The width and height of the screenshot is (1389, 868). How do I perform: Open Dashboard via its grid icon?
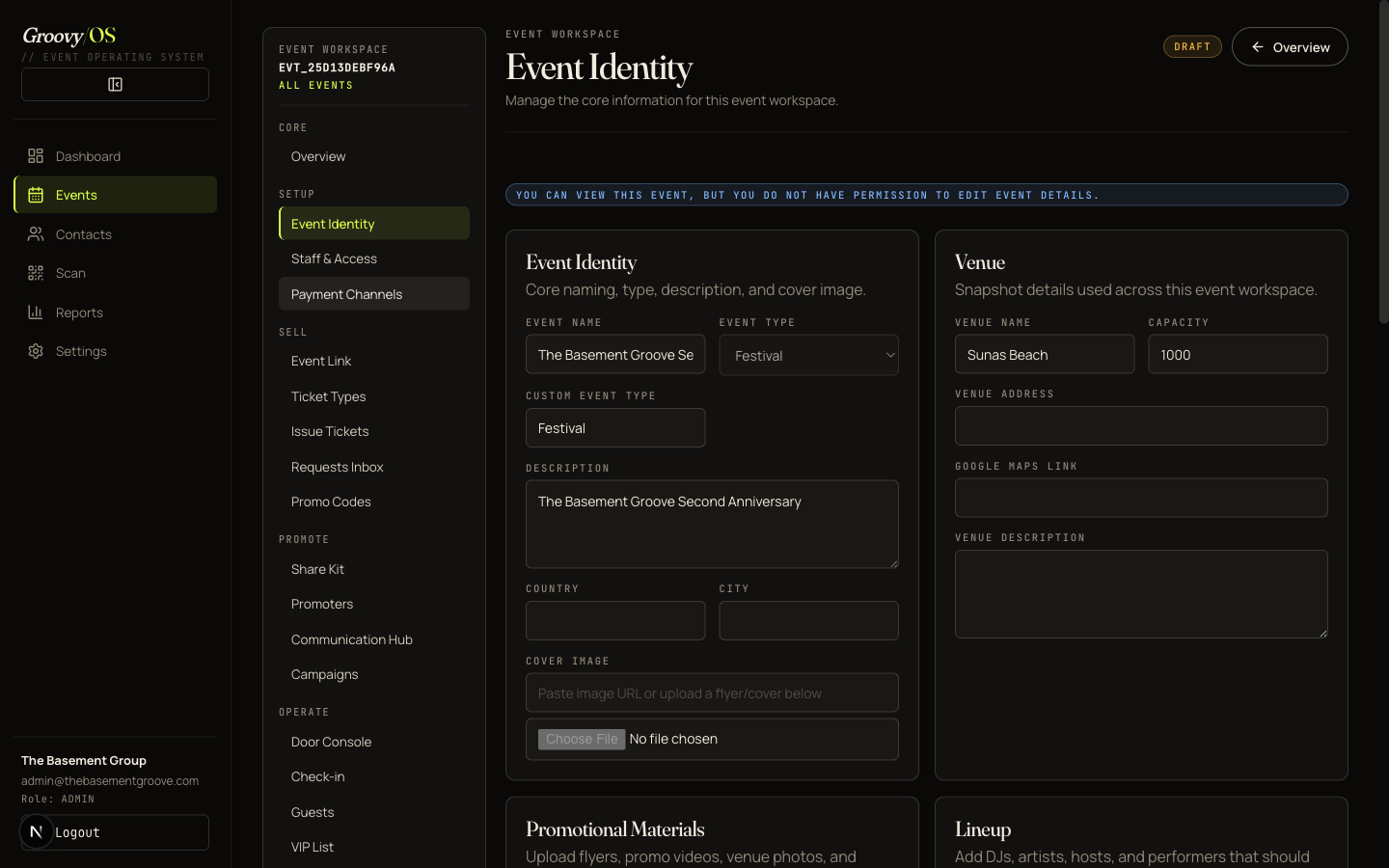[36, 156]
